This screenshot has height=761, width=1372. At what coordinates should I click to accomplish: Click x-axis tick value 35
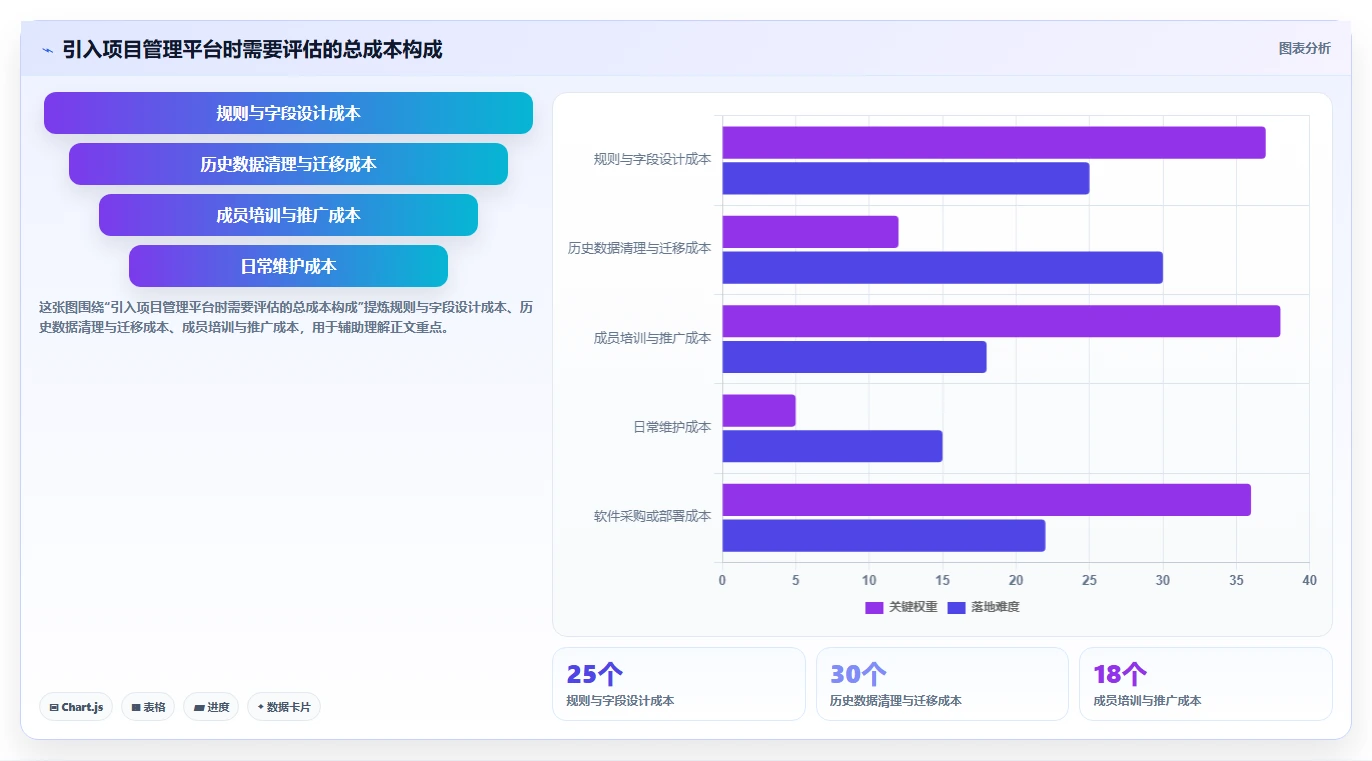tap(1236, 581)
